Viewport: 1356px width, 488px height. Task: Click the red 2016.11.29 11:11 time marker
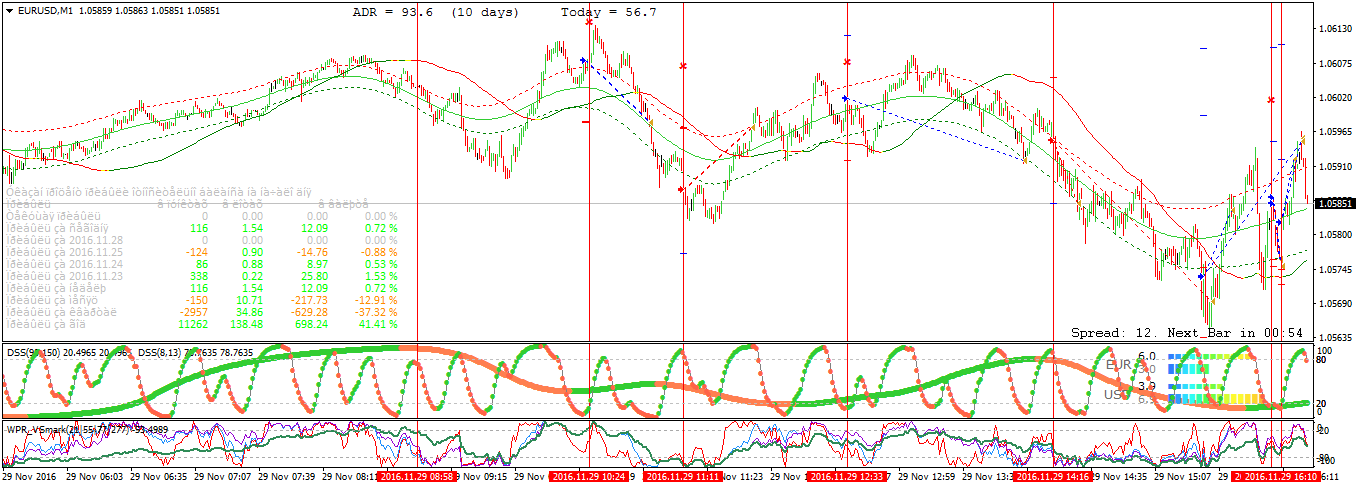(683, 478)
